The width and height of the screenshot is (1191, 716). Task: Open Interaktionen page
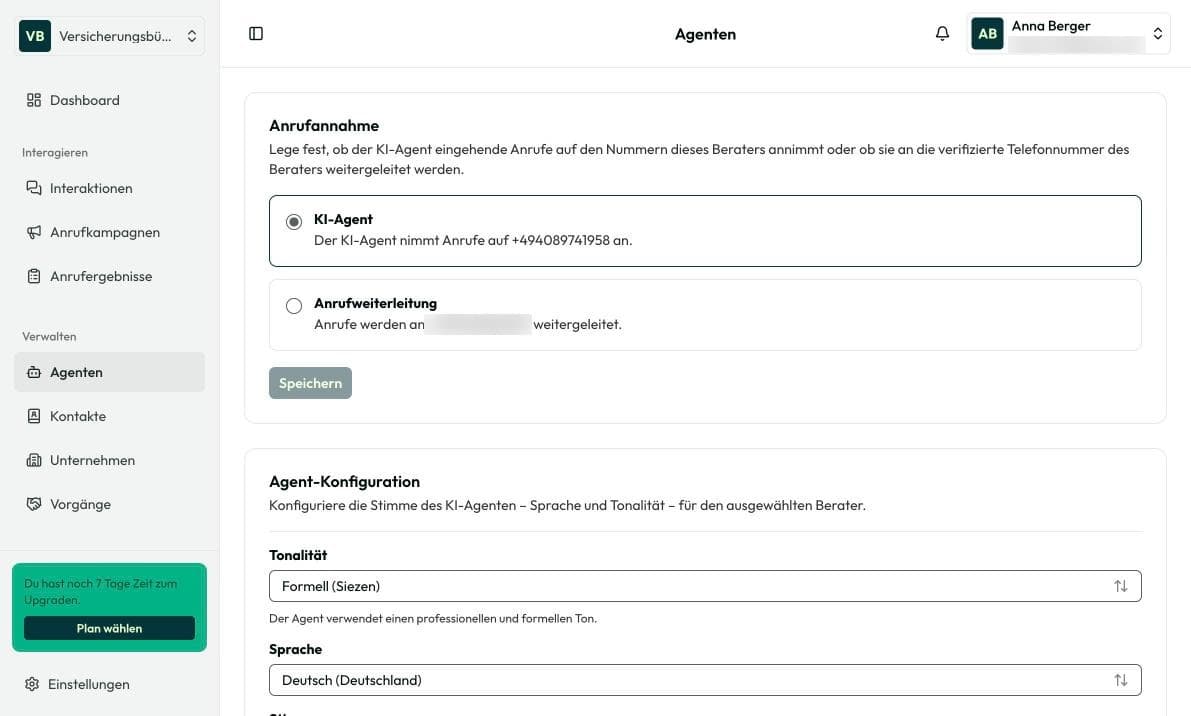click(109, 188)
